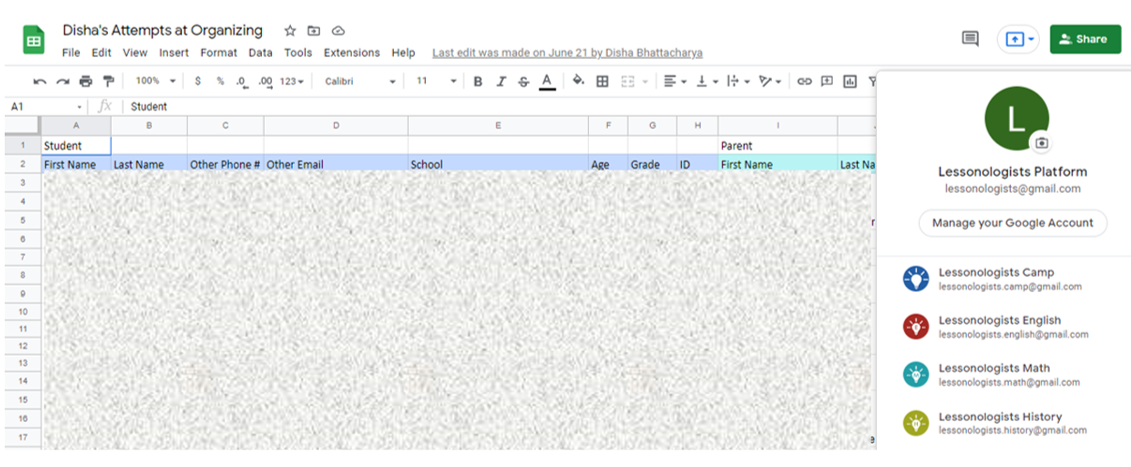Open the View menu
Image resolution: width=1131 pixels, height=467 pixels.
tap(135, 53)
